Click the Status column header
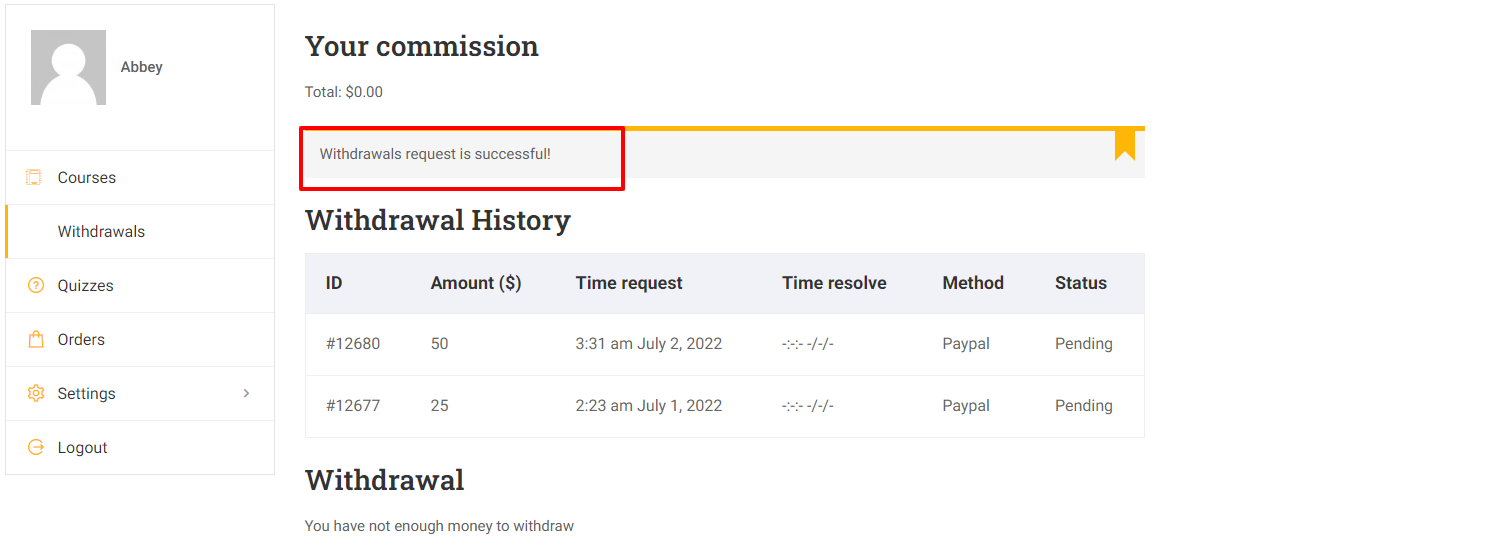This screenshot has height=560, width=1493. tap(1081, 283)
